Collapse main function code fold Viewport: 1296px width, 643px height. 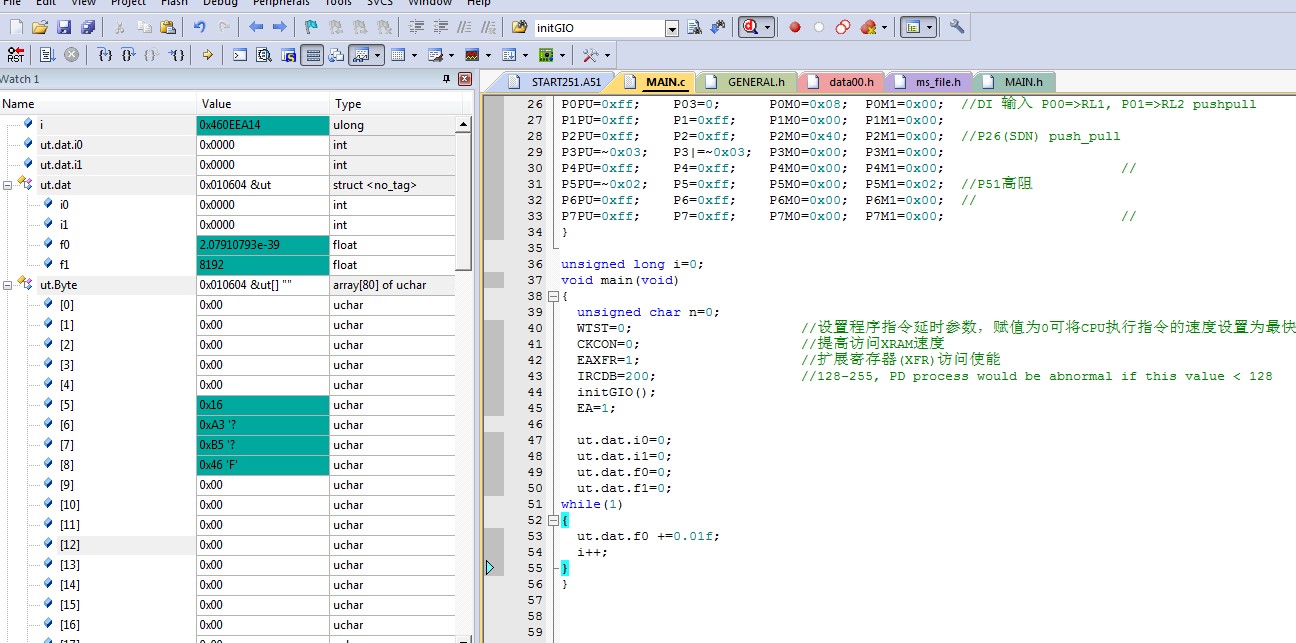[553, 296]
